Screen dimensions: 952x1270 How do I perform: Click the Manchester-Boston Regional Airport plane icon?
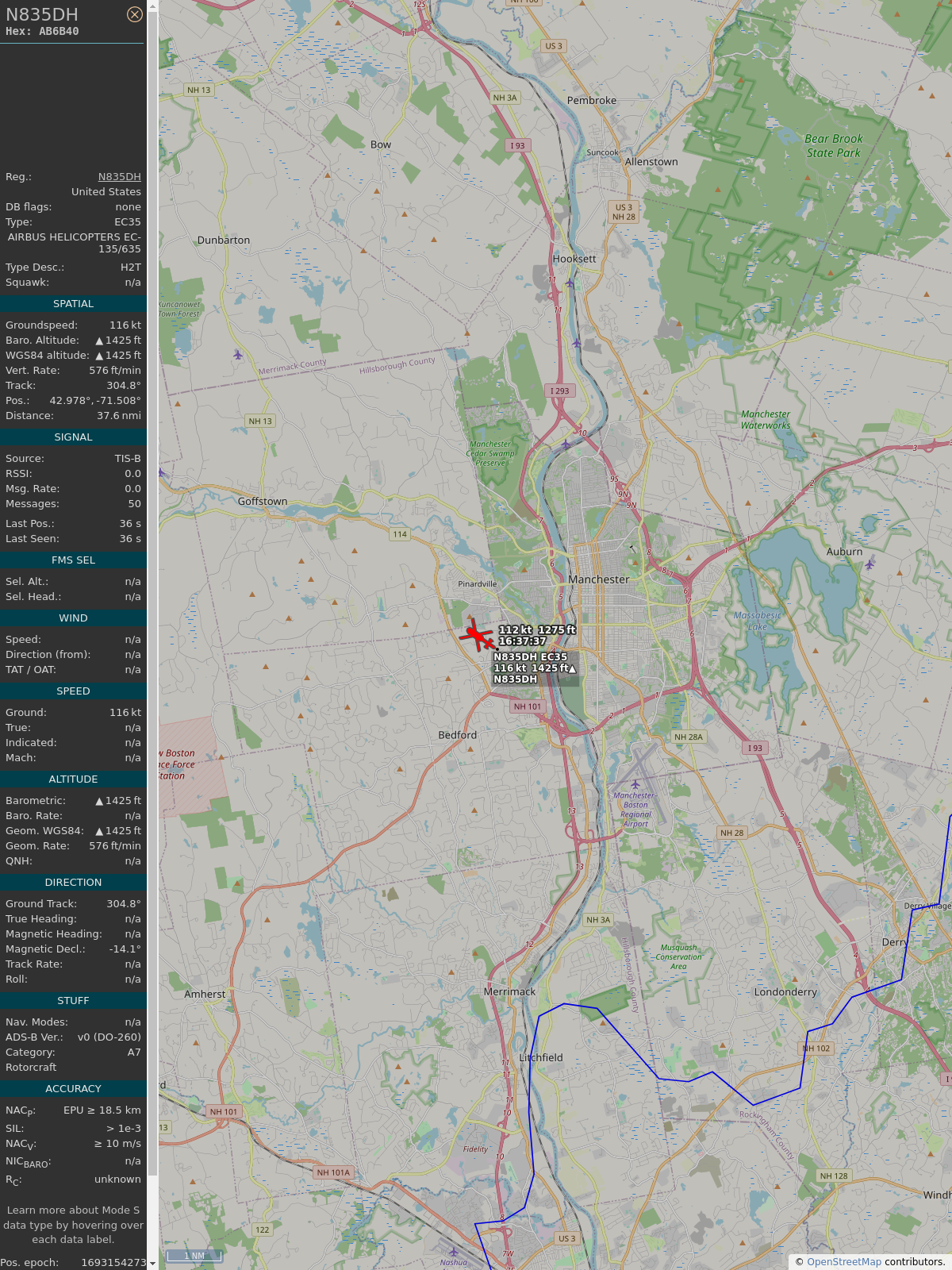(635, 784)
